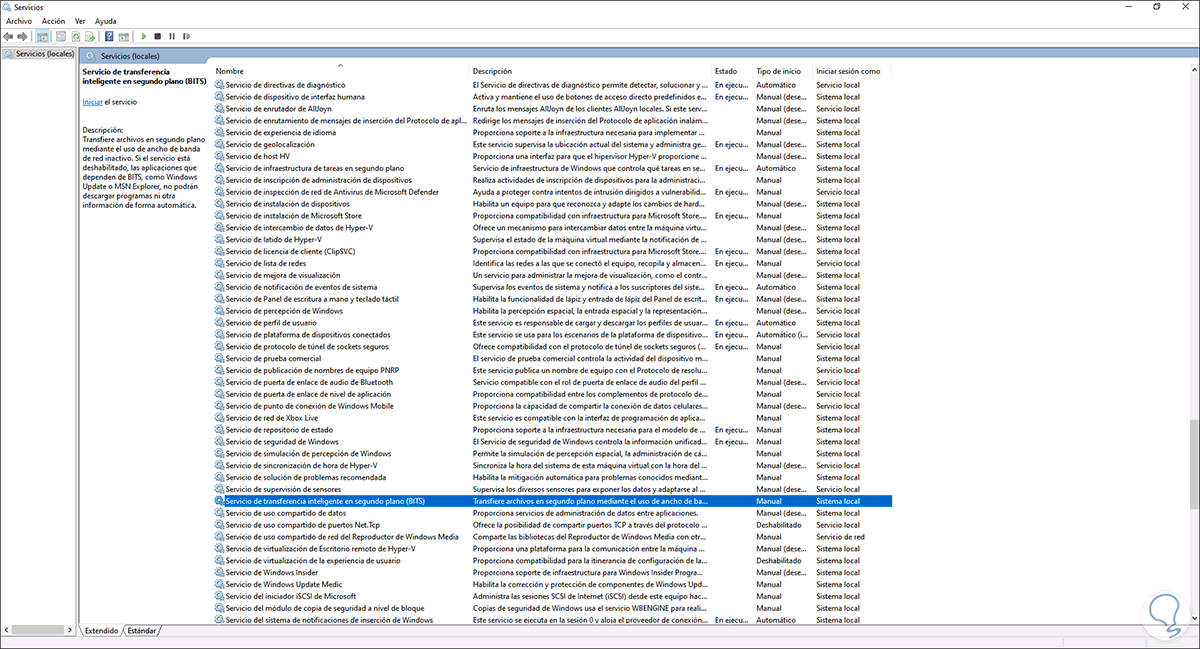Screen dimensions: 1200x649
Task: Select Servicio de publicación de nombres de equipo PNRP
Action: click(552, 370)
